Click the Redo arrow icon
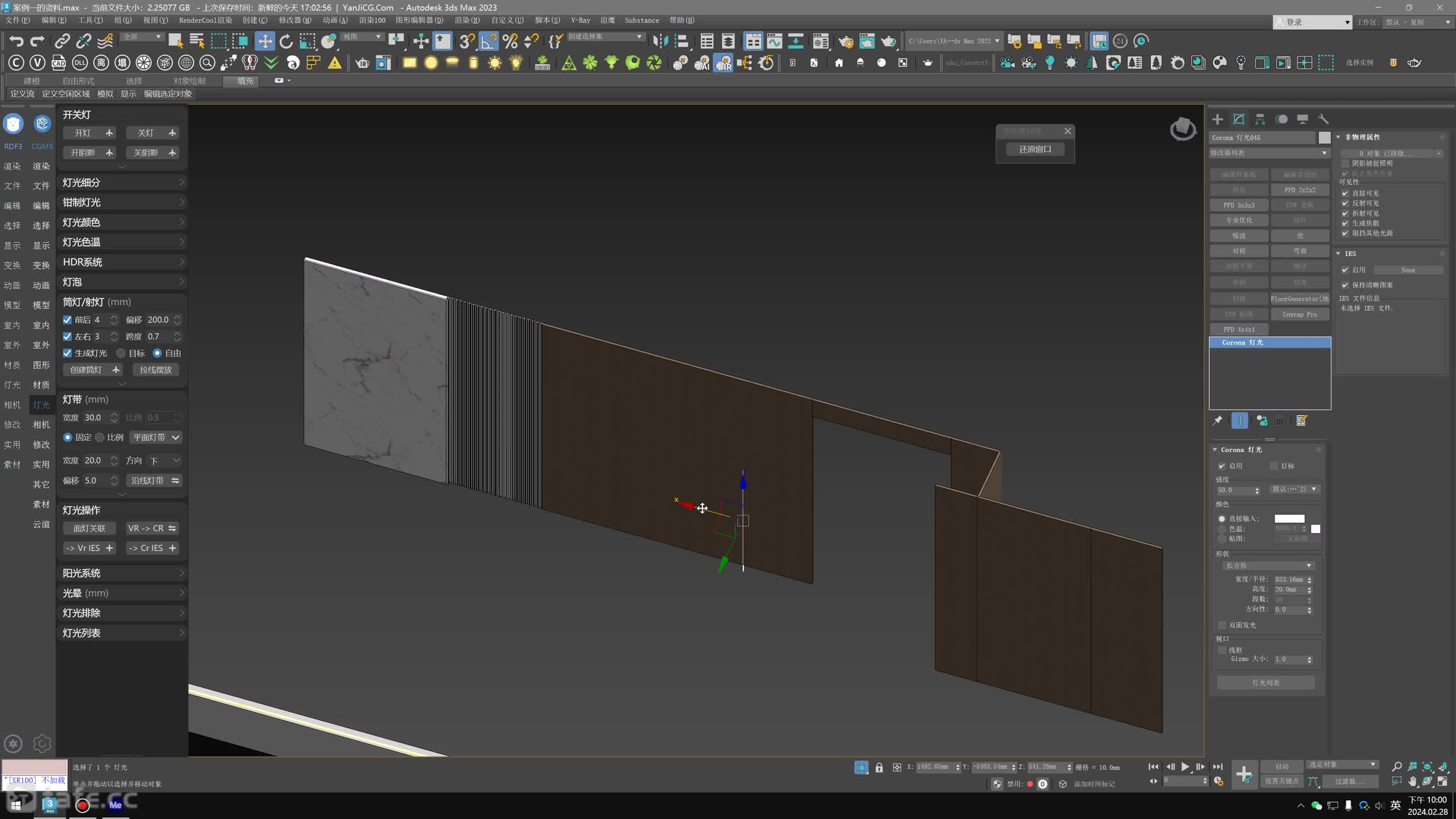The image size is (1456, 819). click(x=38, y=41)
